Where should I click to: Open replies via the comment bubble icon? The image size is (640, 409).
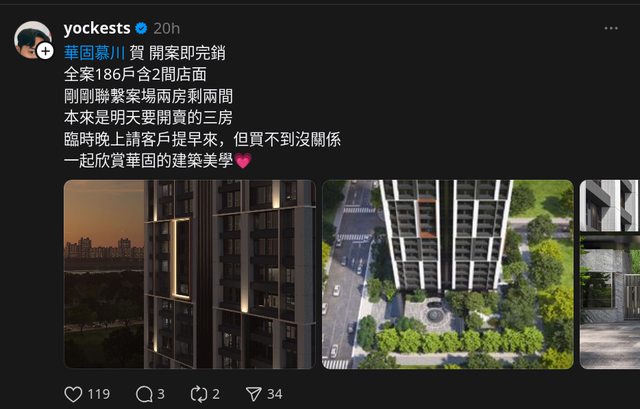coord(144,394)
